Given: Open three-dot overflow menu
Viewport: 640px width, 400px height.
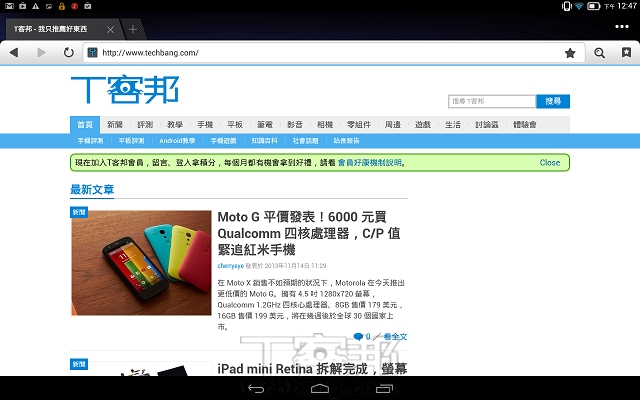Looking at the screenshot, I should point(622,27).
